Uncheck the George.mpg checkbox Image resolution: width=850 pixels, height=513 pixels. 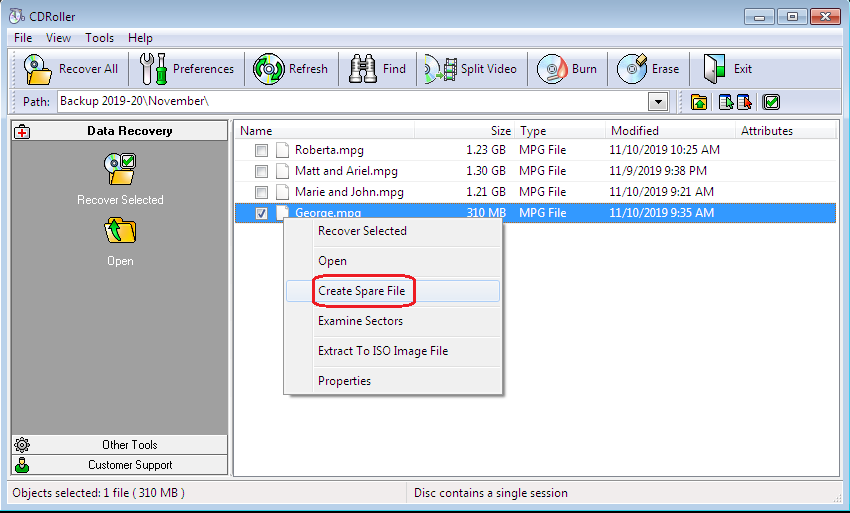click(261, 213)
